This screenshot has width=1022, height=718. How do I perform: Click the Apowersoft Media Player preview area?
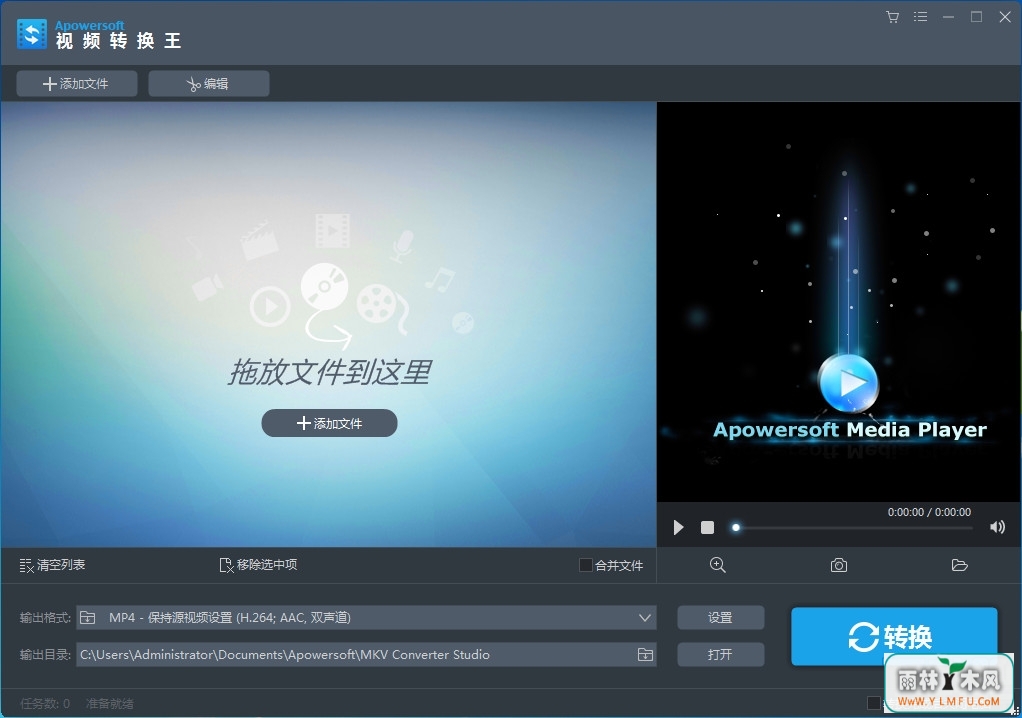pos(839,302)
